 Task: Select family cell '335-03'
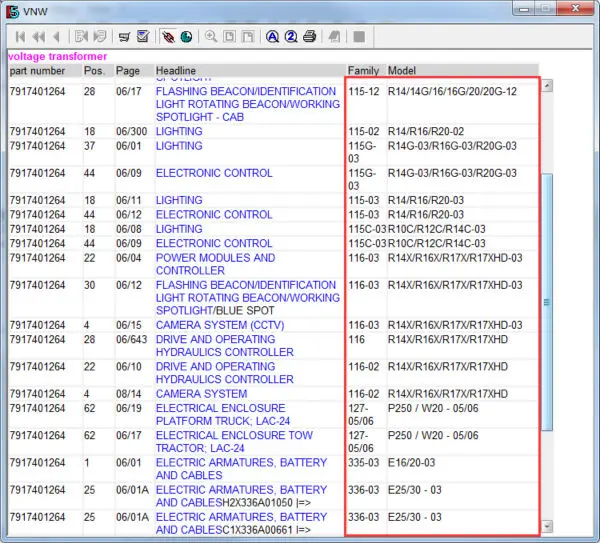coord(364,462)
